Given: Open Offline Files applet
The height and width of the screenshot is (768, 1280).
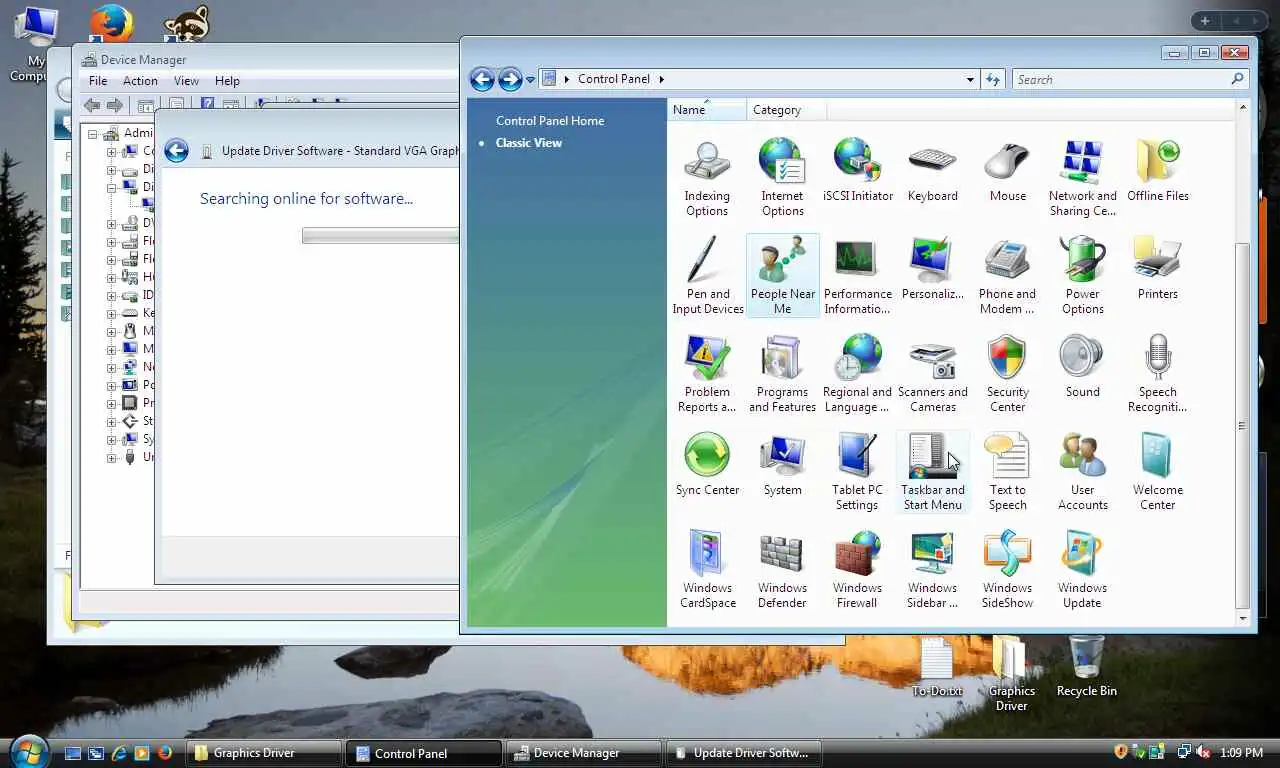Looking at the screenshot, I should [x=1157, y=171].
